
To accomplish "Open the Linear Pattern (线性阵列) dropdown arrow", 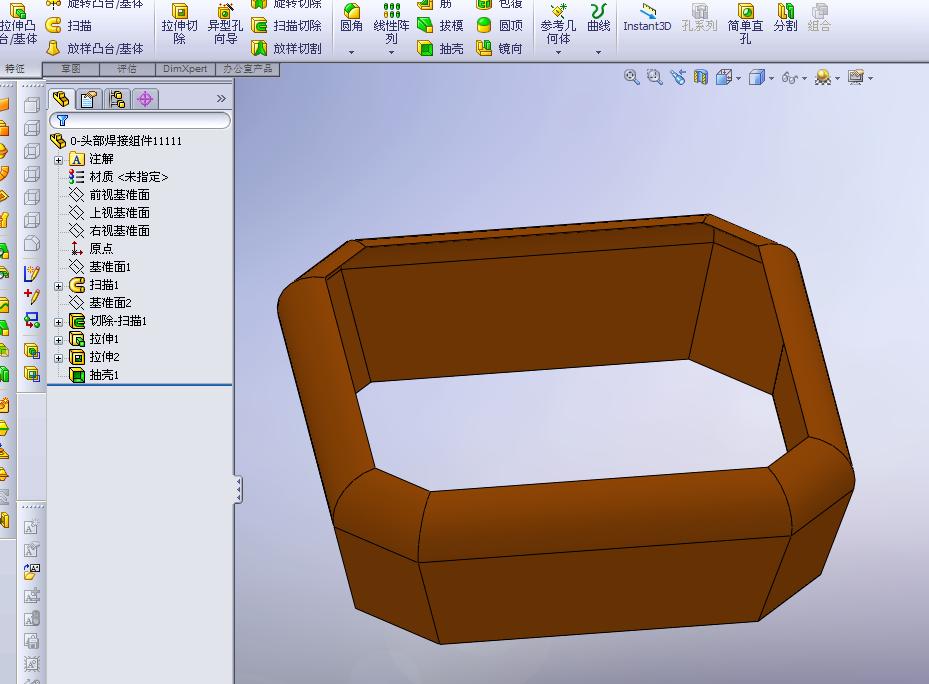I will (391, 52).
